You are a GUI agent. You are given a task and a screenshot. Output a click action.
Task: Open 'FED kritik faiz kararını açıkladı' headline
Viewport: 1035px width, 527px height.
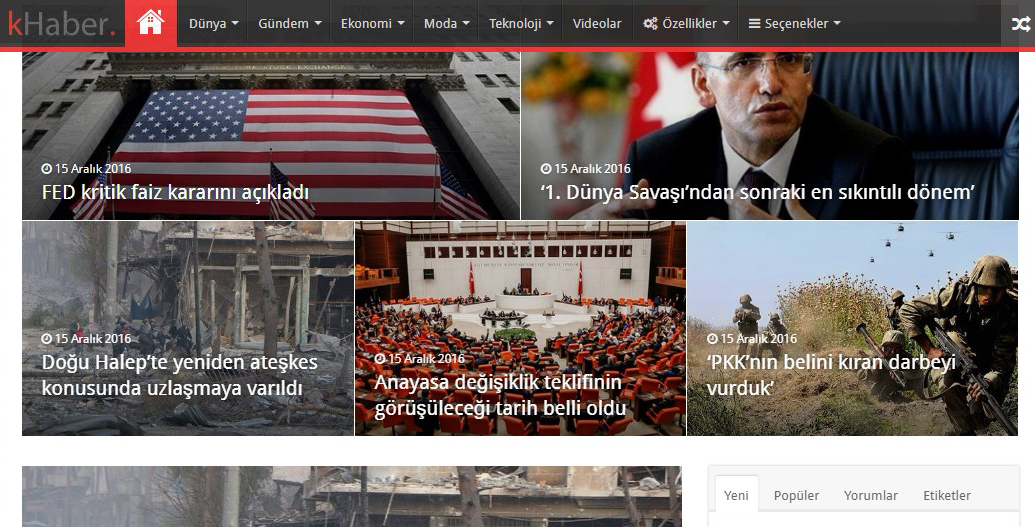coord(175,193)
